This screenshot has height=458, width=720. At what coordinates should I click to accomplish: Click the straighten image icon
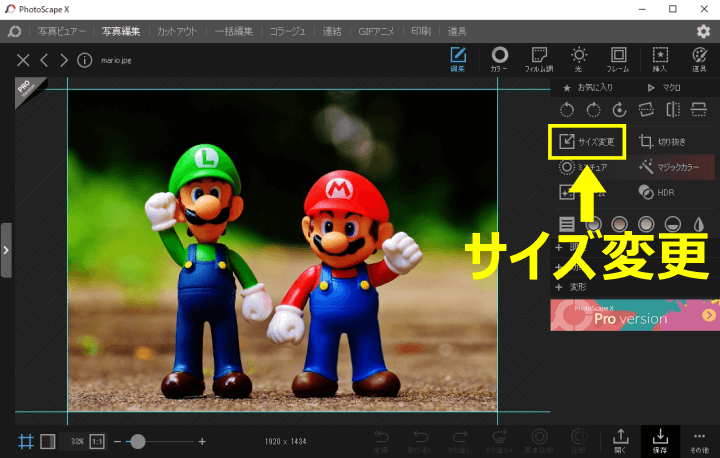pyautogui.click(x=646, y=110)
